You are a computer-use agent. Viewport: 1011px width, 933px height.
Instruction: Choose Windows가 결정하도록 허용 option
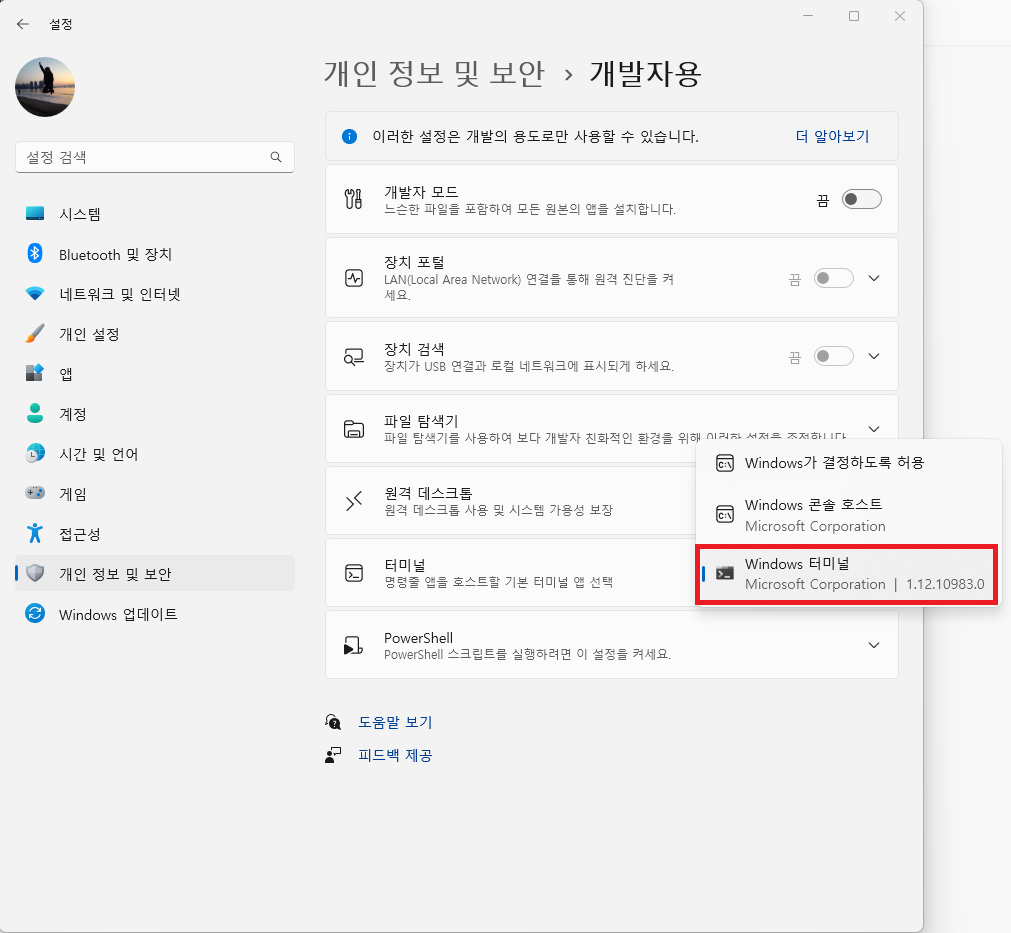point(848,462)
